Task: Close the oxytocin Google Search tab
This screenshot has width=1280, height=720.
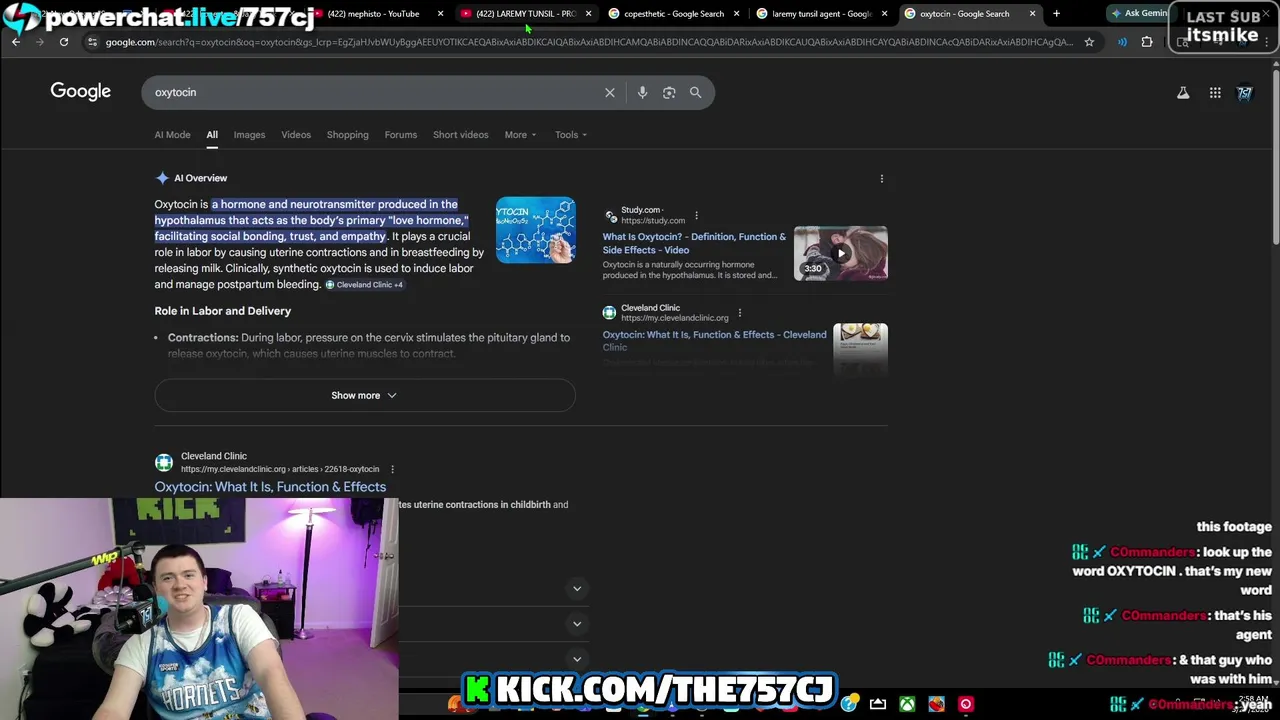Action: point(1032,14)
